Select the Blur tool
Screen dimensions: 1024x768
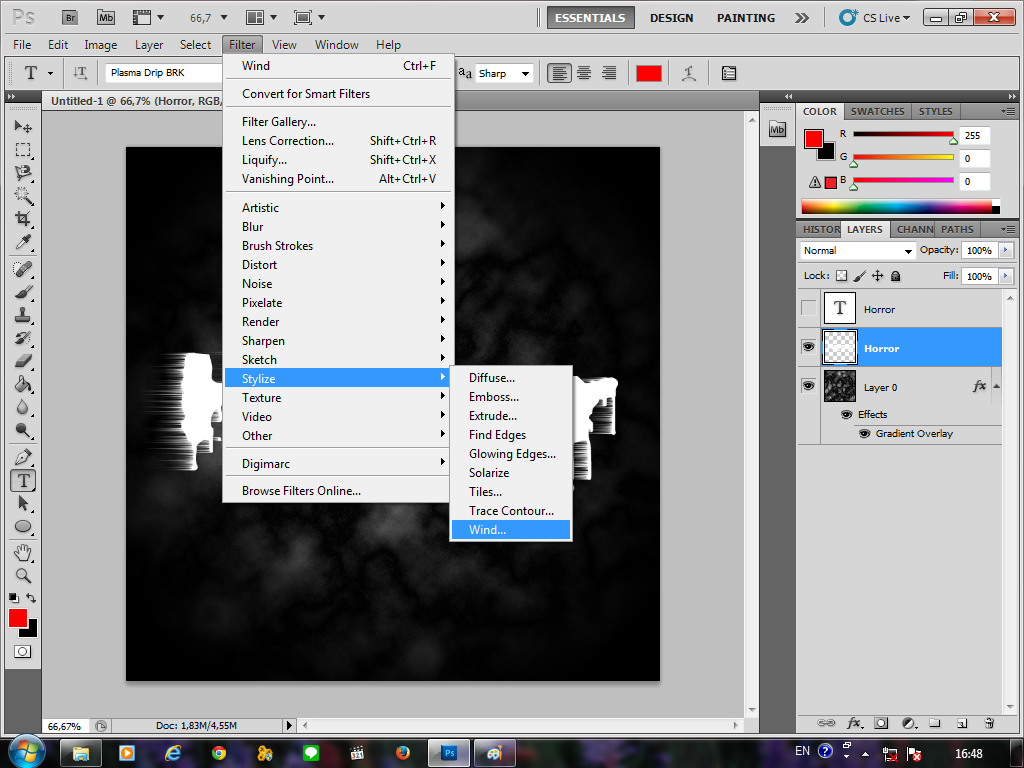[x=23, y=407]
